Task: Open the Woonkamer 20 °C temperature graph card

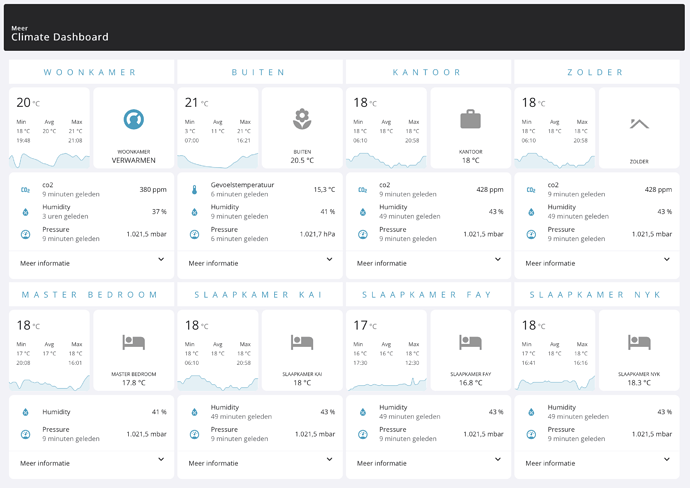Action: click(49, 128)
